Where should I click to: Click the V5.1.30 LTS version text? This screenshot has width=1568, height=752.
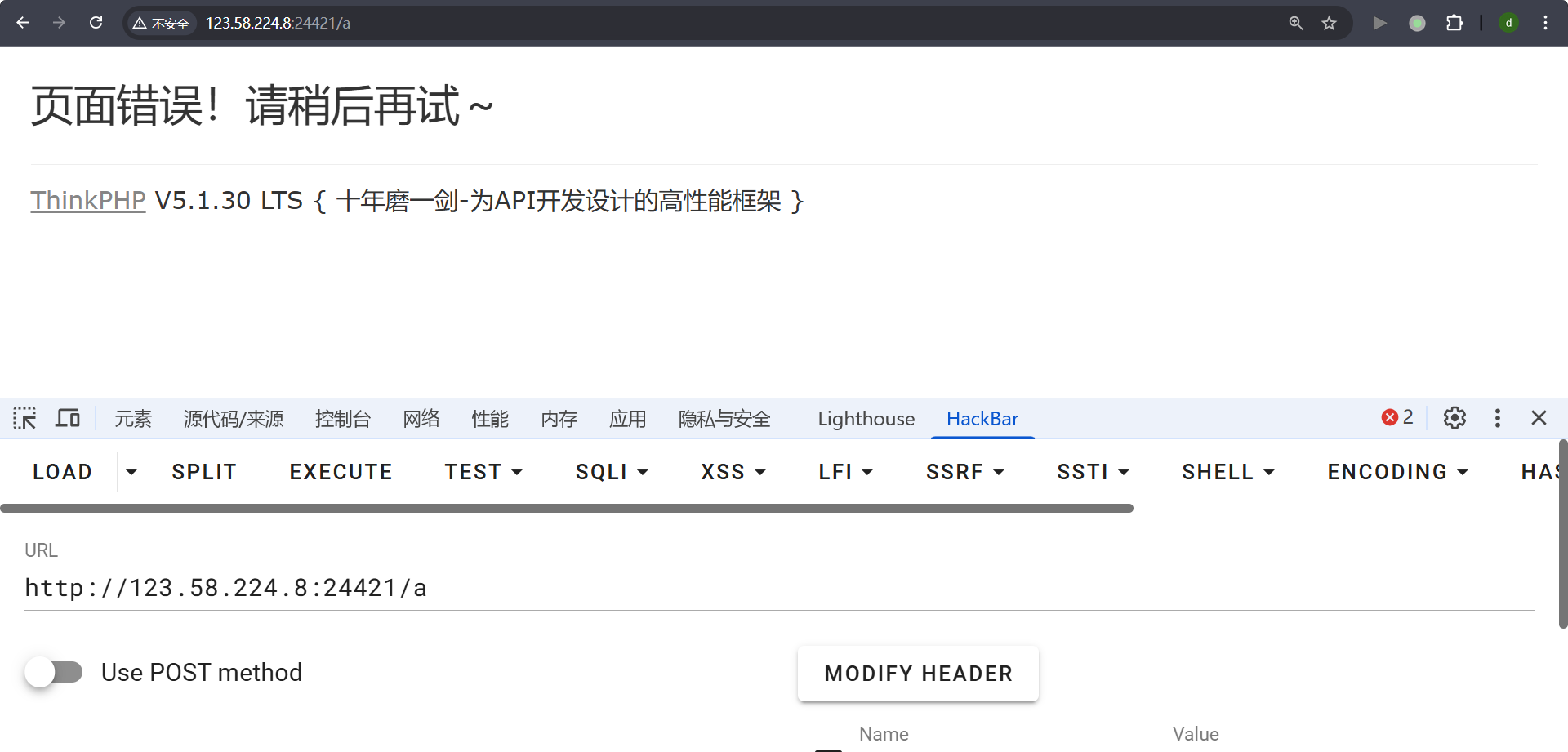pyautogui.click(x=229, y=200)
